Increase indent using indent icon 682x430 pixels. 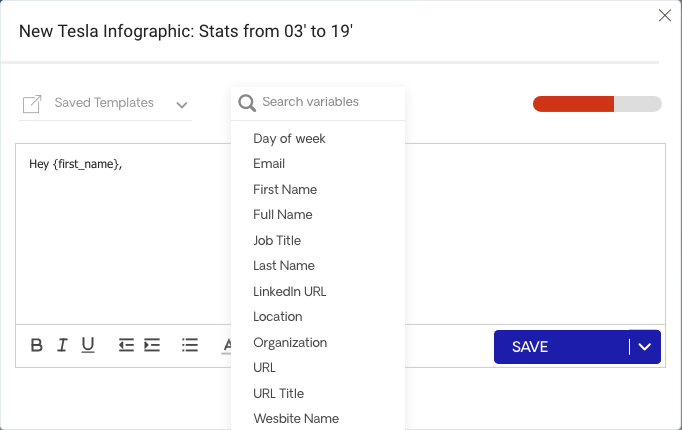(152, 345)
